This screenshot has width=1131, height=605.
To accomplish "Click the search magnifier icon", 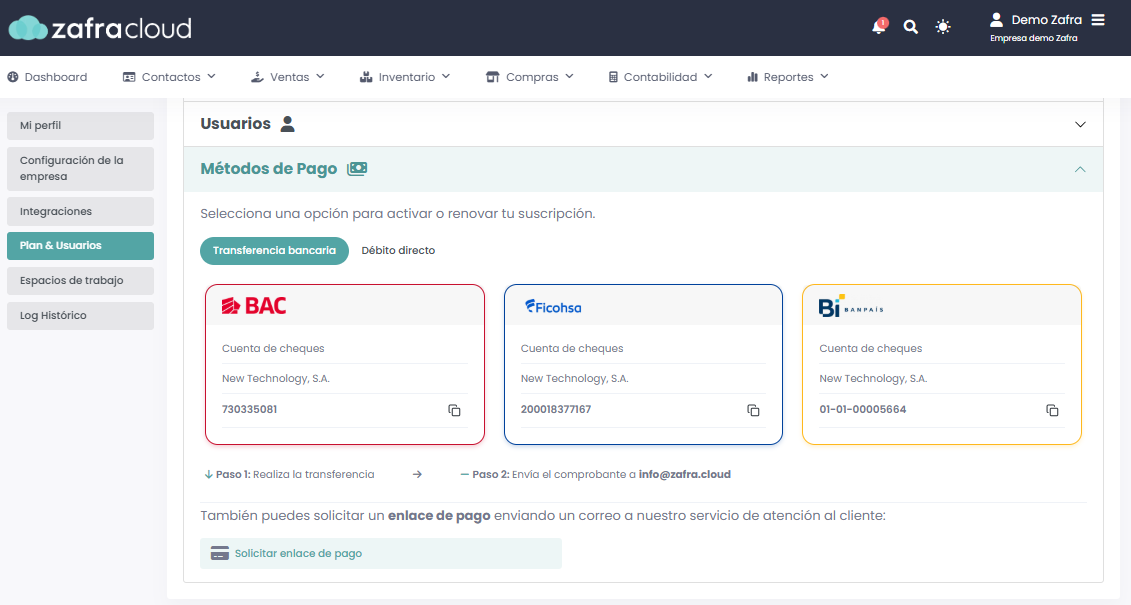I will coord(910,27).
